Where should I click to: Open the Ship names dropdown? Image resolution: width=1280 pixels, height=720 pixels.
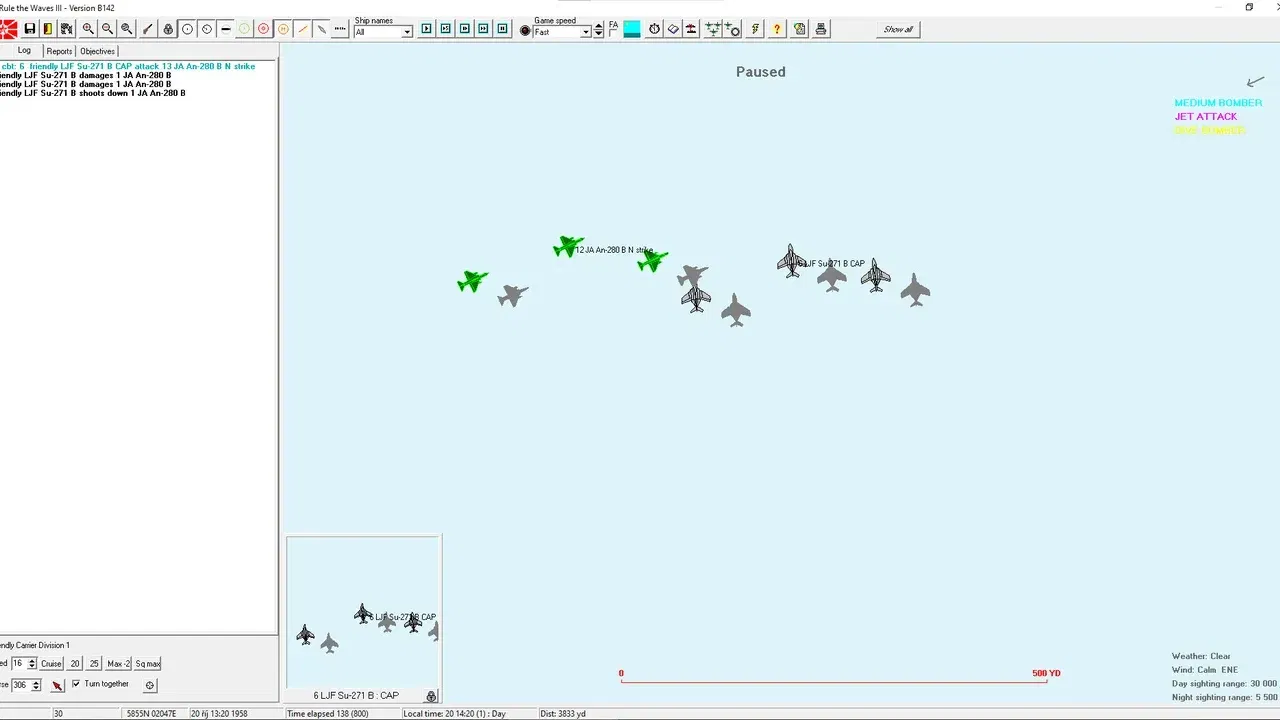pos(407,31)
